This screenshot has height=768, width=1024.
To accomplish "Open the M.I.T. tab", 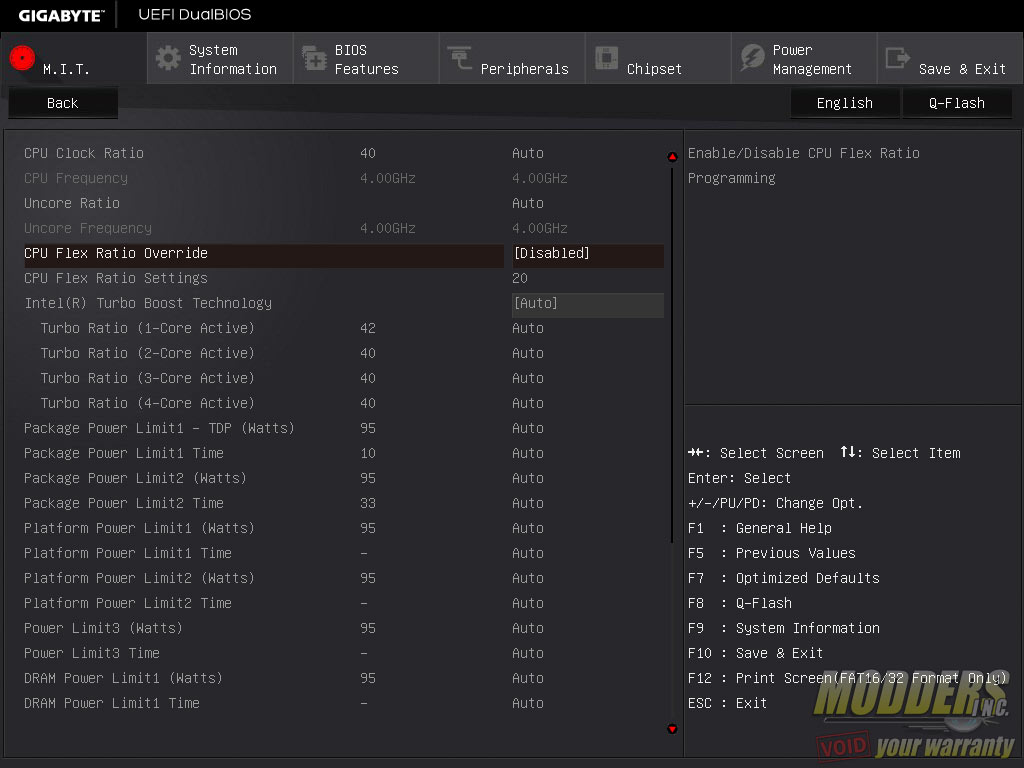I will pyautogui.click(x=74, y=59).
